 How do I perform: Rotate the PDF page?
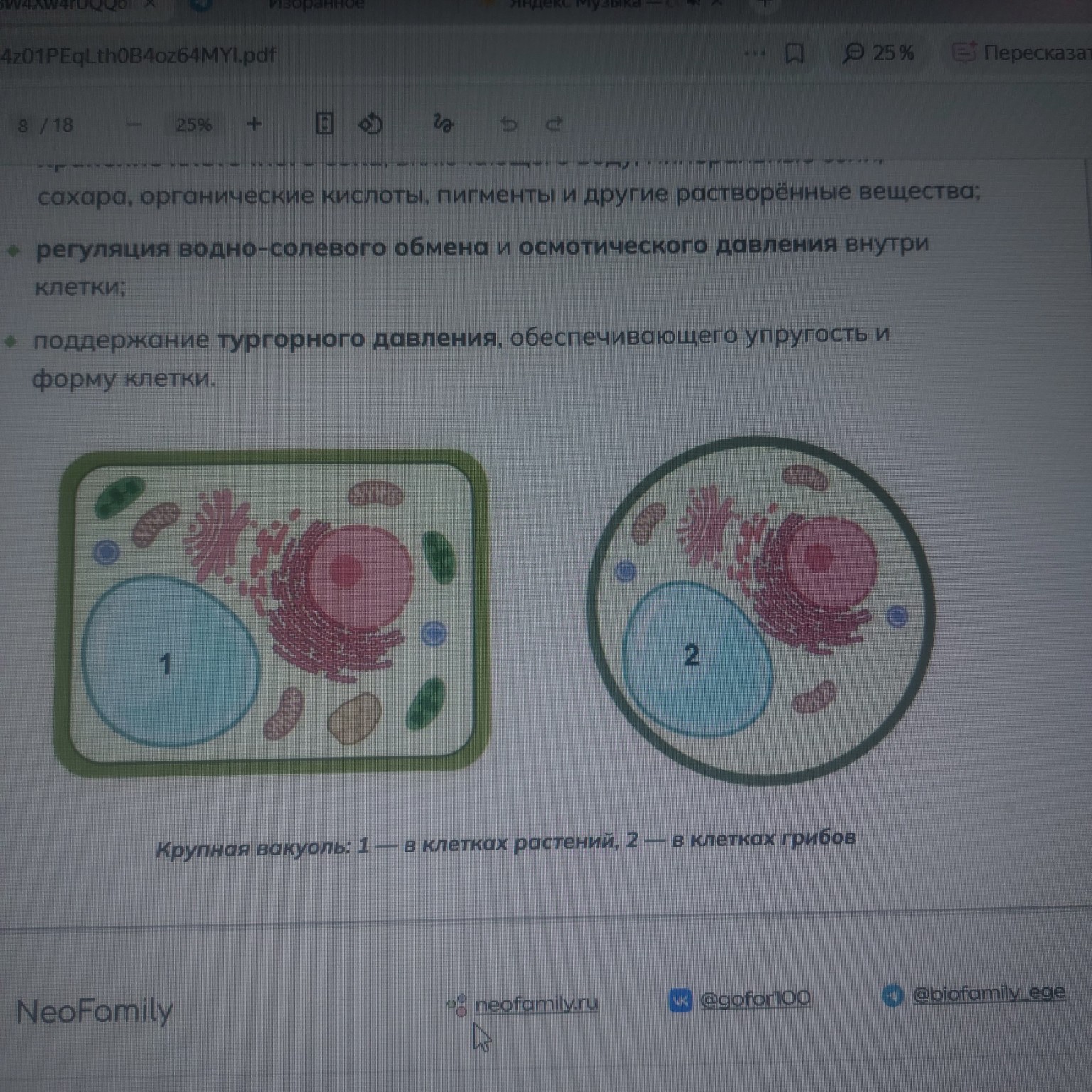[x=370, y=124]
